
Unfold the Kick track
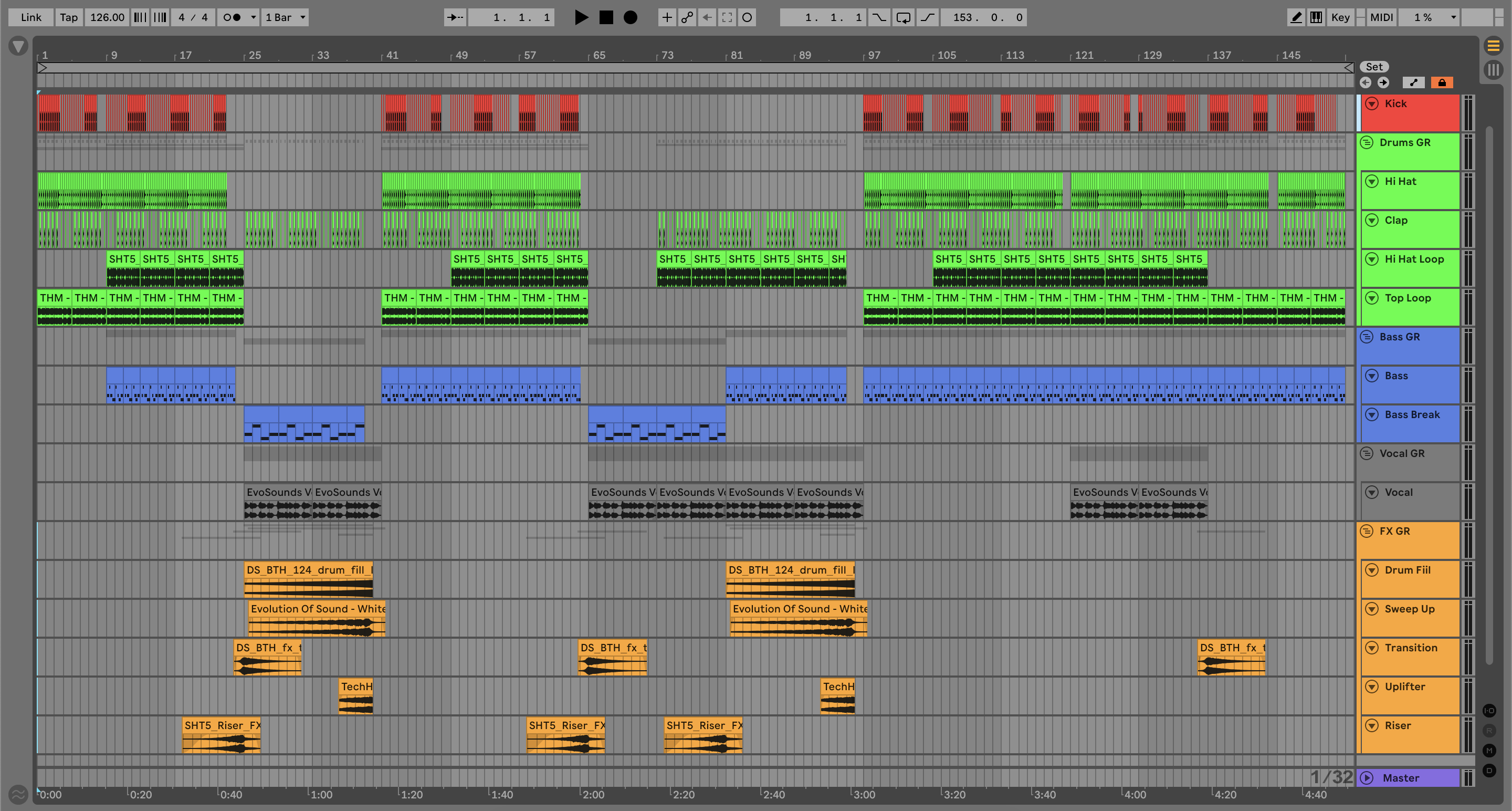(x=1372, y=104)
